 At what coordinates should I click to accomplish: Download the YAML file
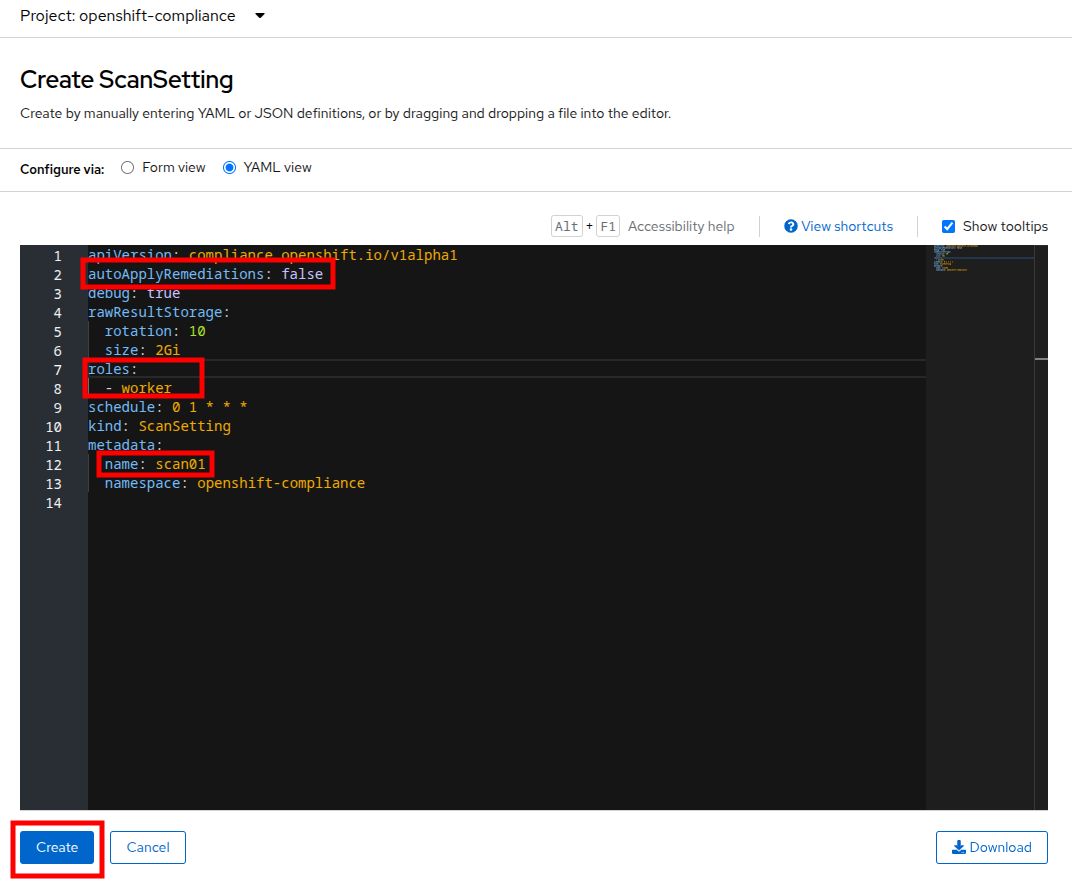click(991, 848)
